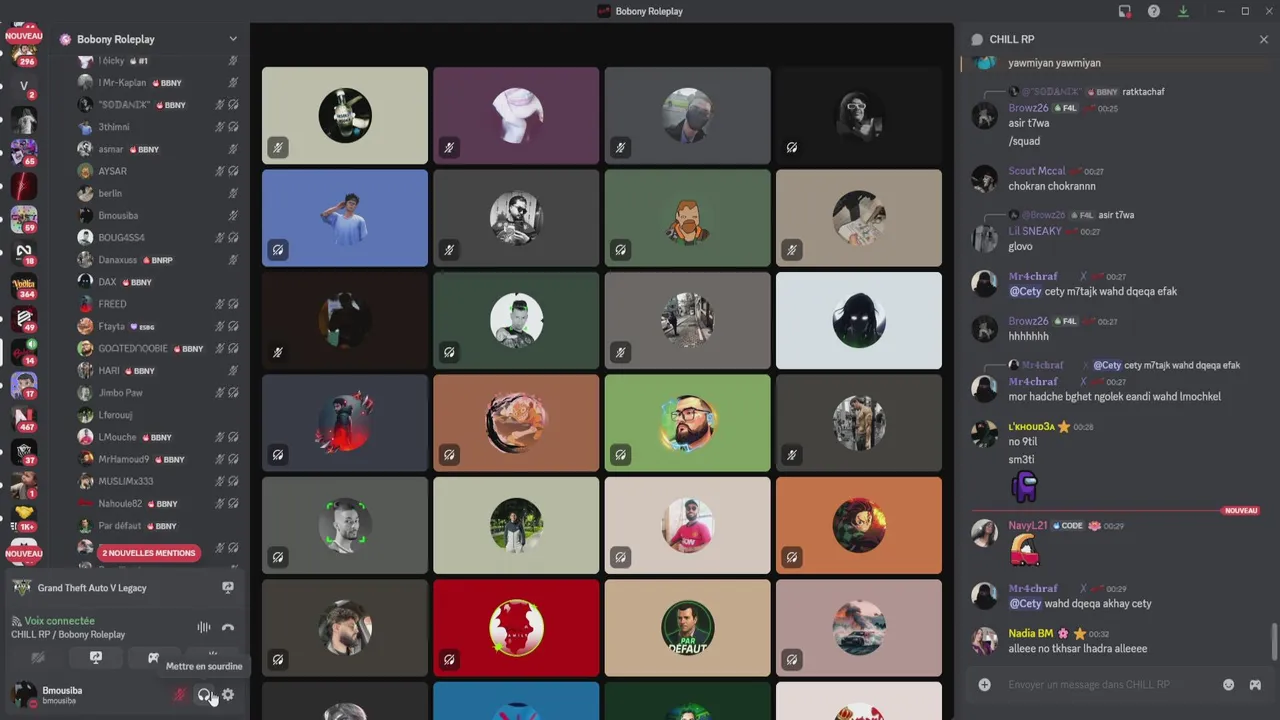Click the bottom NOUVEAU badge in server list
The image size is (1280, 720).
pos(24,553)
